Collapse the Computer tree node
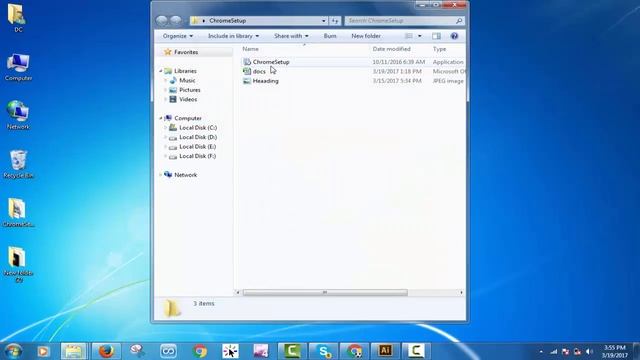Viewport: 640px width, 360px height. pyautogui.click(x=160, y=118)
